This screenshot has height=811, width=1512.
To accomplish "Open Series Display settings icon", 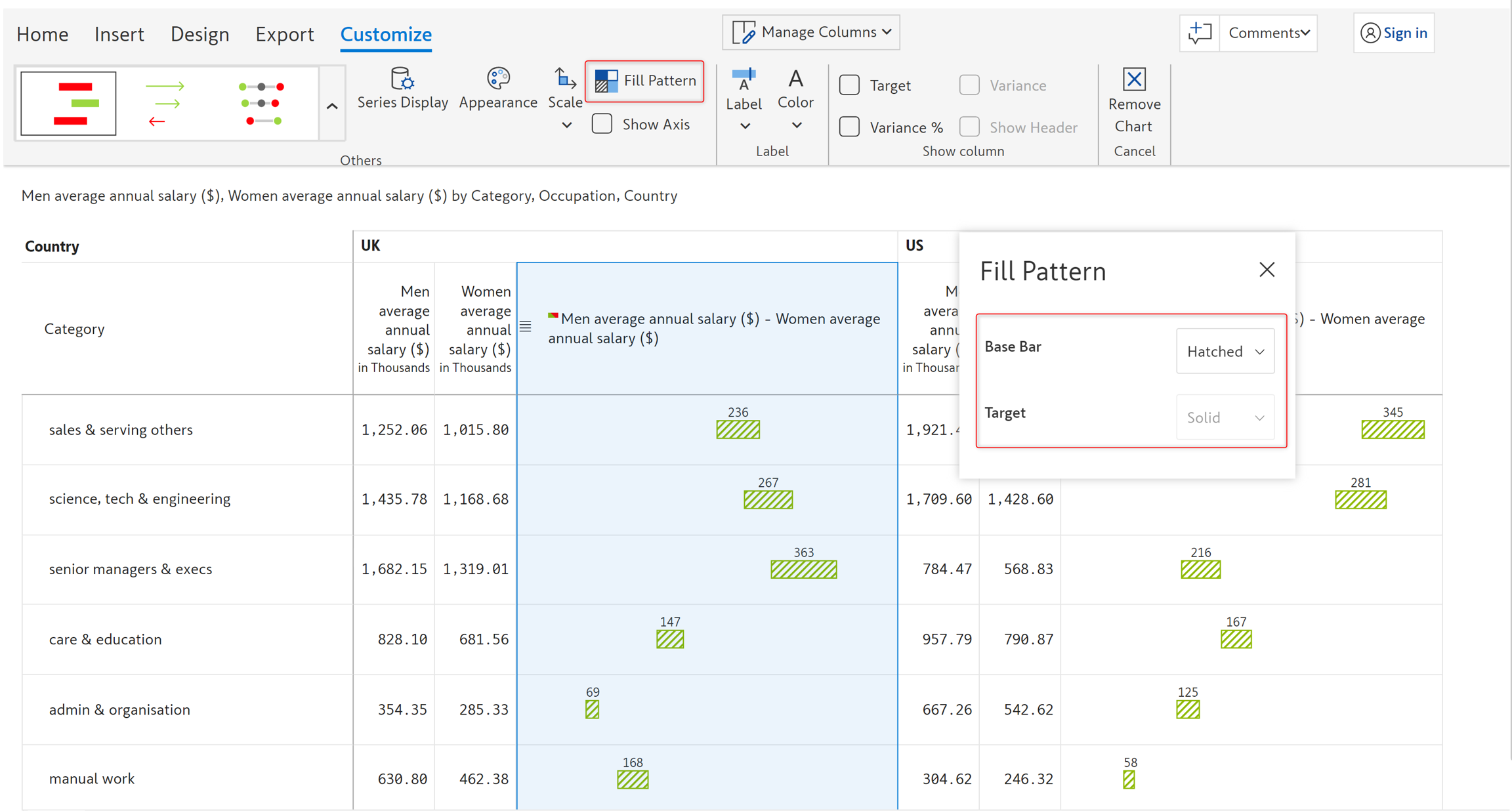I will point(402,80).
